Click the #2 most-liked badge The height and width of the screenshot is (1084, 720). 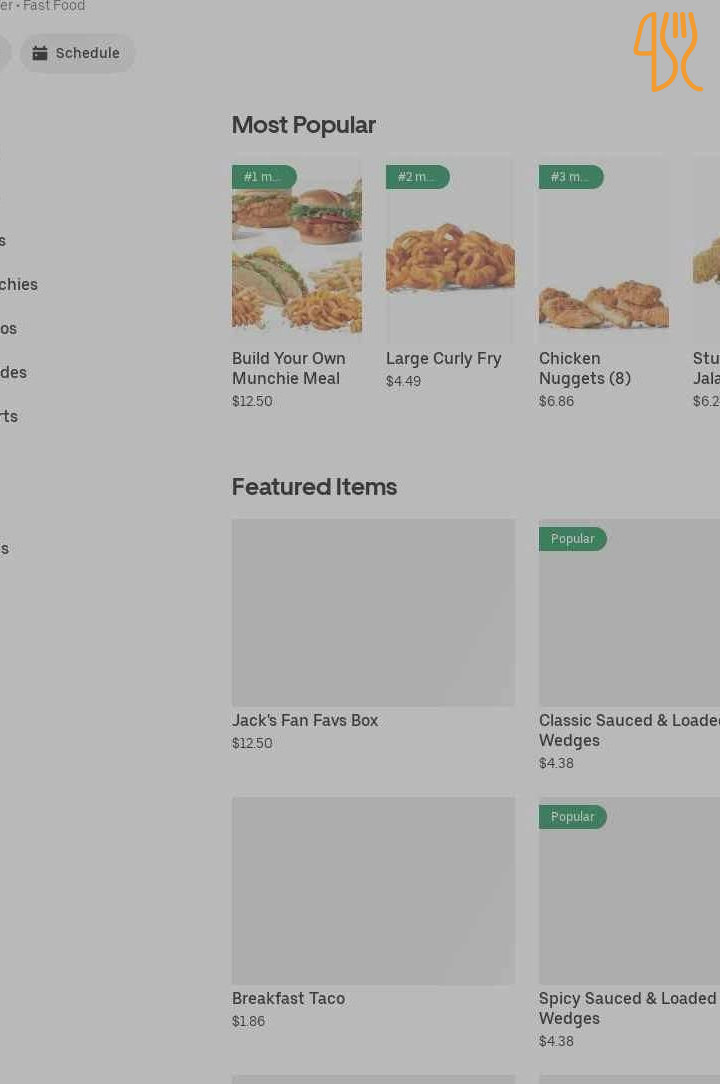coord(417,177)
